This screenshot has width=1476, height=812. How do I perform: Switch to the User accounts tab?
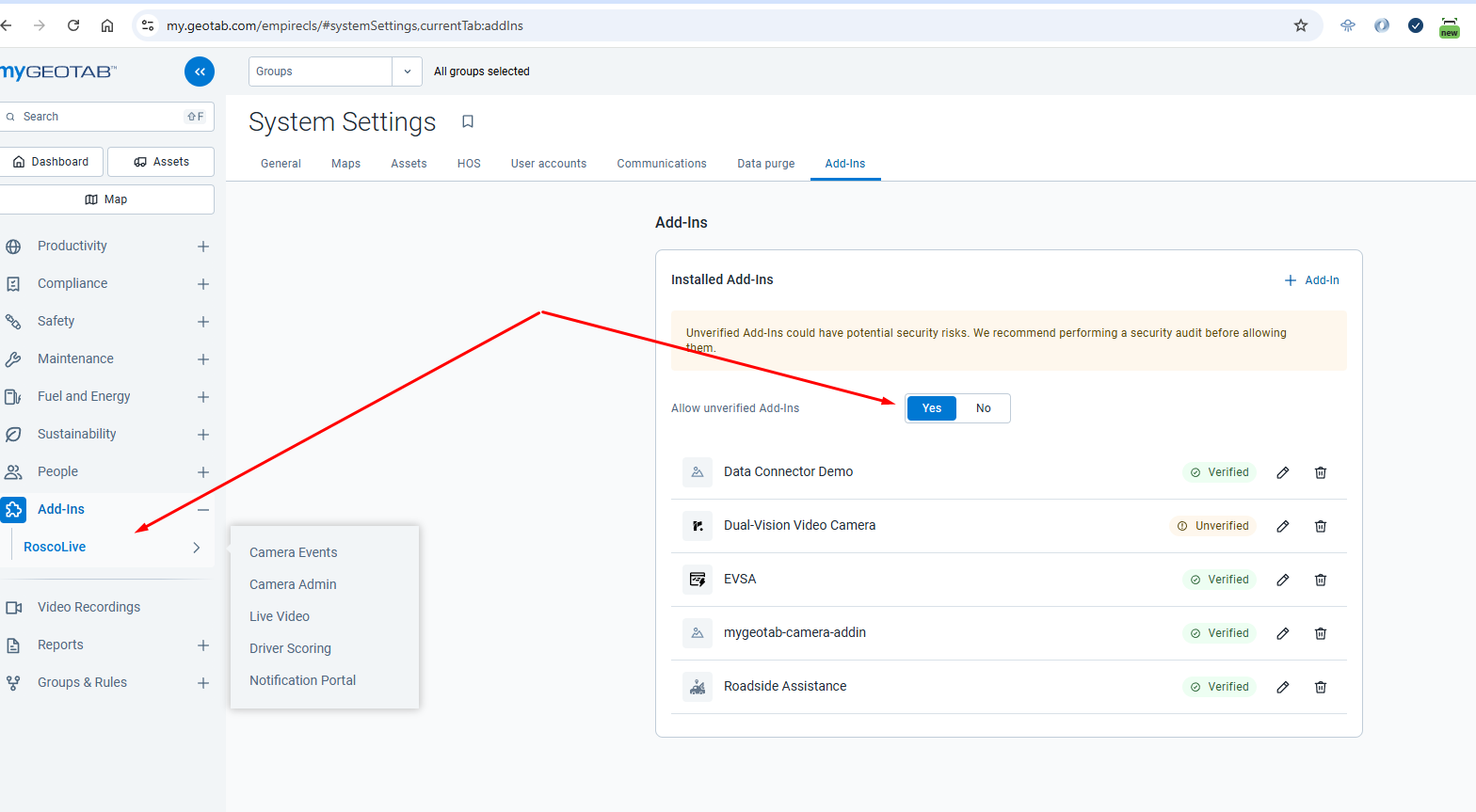548,164
